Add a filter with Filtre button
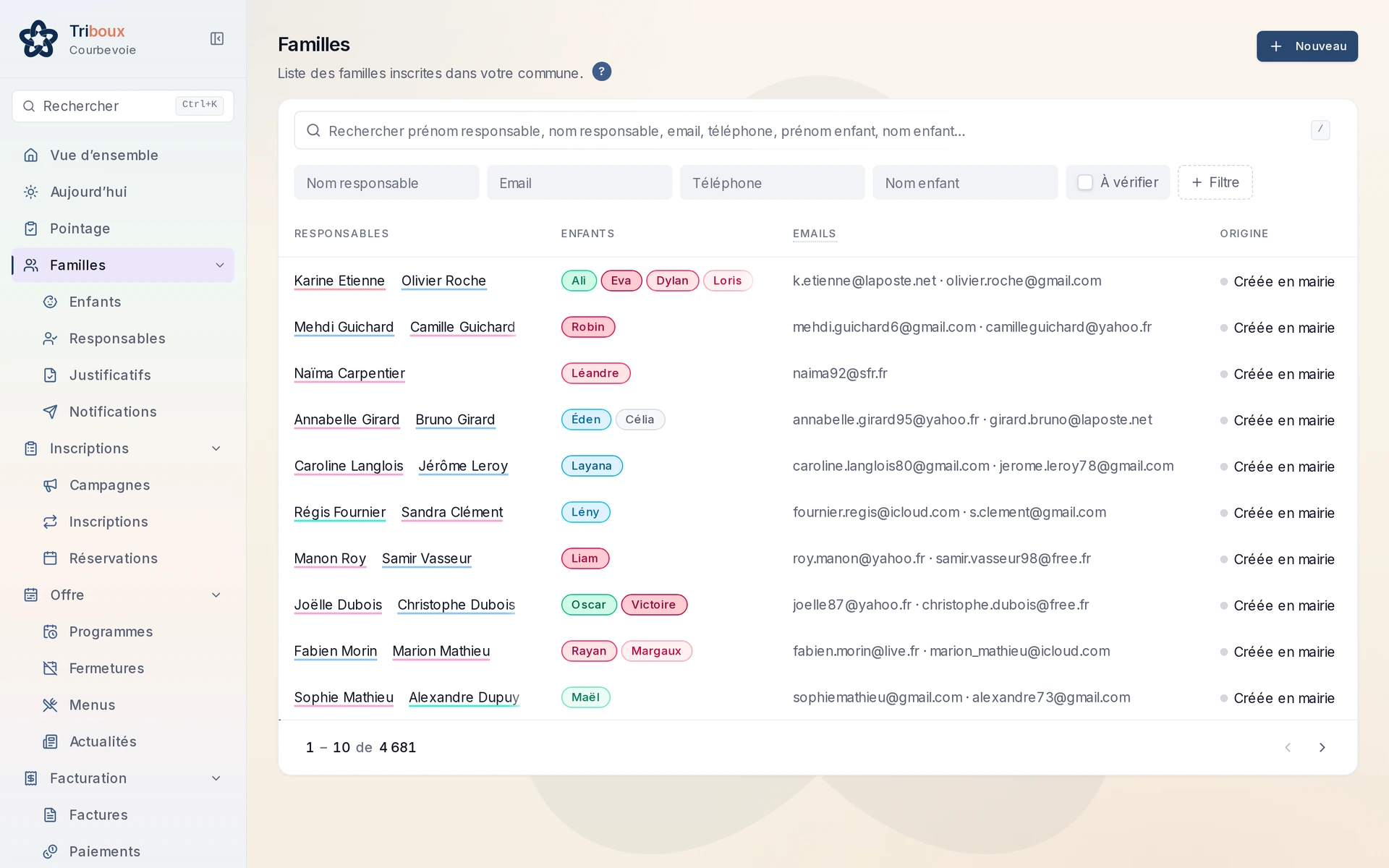 pos(1215,182)
